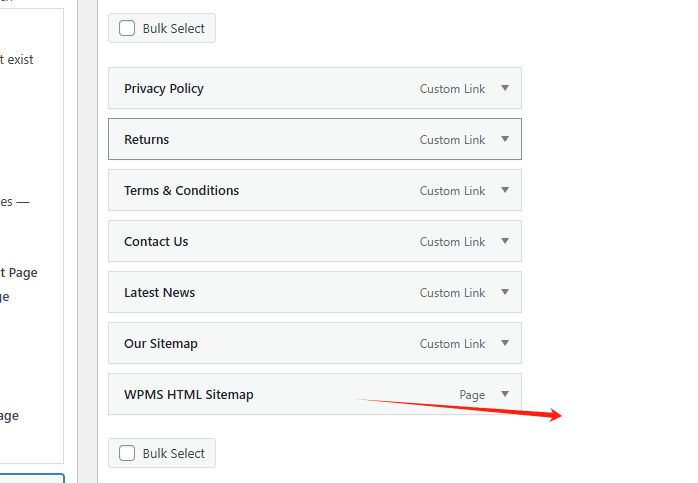Click Custom Link label on Returns item
Viewport: 698px width, 483px height.
tap(452, 140)
